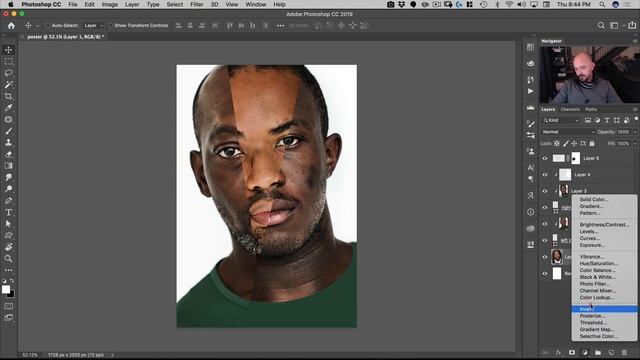Open the Apple menu
Screen dimensions: 640x360
click(11, 4)
